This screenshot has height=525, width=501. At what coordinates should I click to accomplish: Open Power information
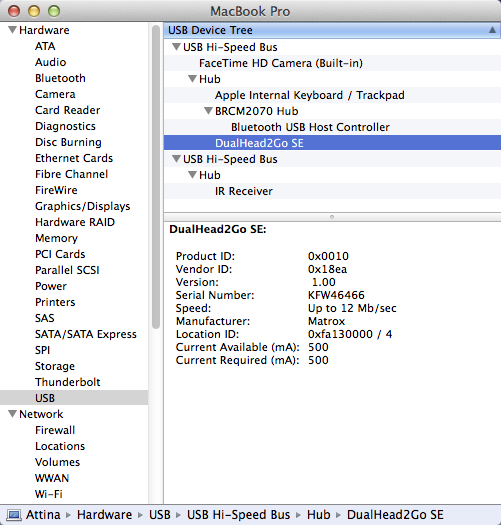pyautogui.click(x=51, y=286)
